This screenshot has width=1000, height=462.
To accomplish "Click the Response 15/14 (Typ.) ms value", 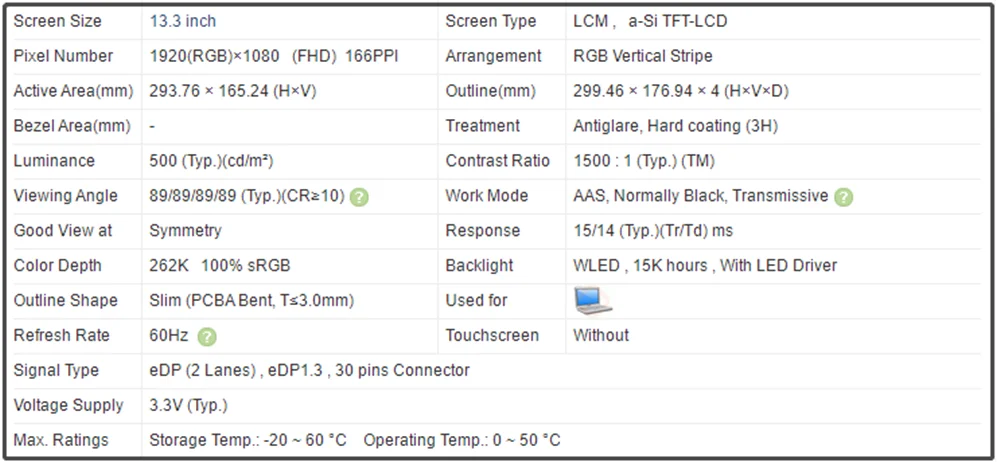I will (653, 230).
